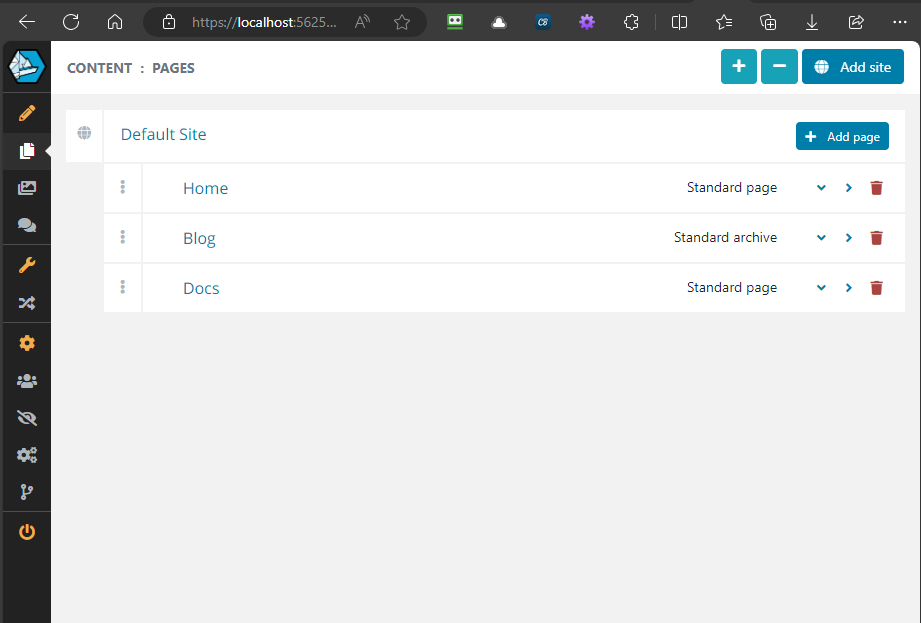
Task: Select the Pages icon in the sidebar
Action: click(x=26, y=150)
